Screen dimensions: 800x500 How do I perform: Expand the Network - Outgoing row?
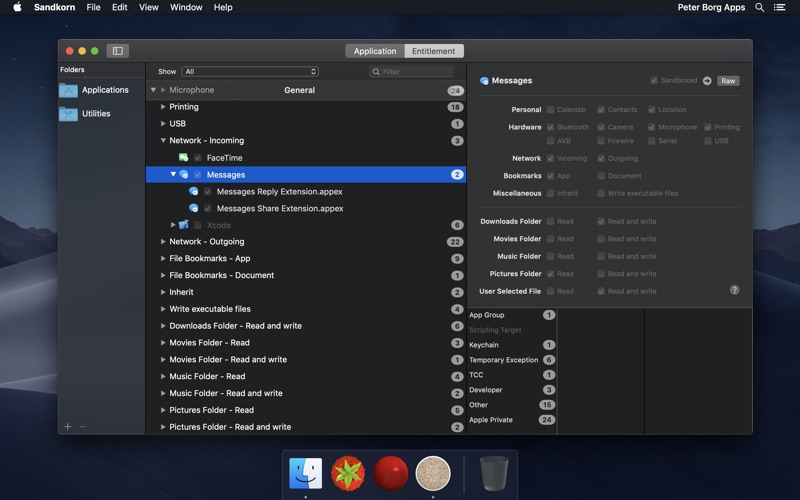(163, 241)
